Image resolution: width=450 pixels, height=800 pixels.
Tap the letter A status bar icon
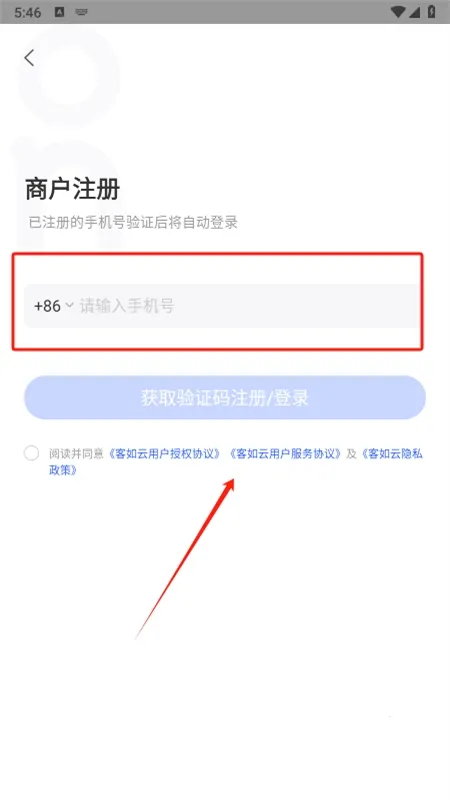[x=60, y=12]
